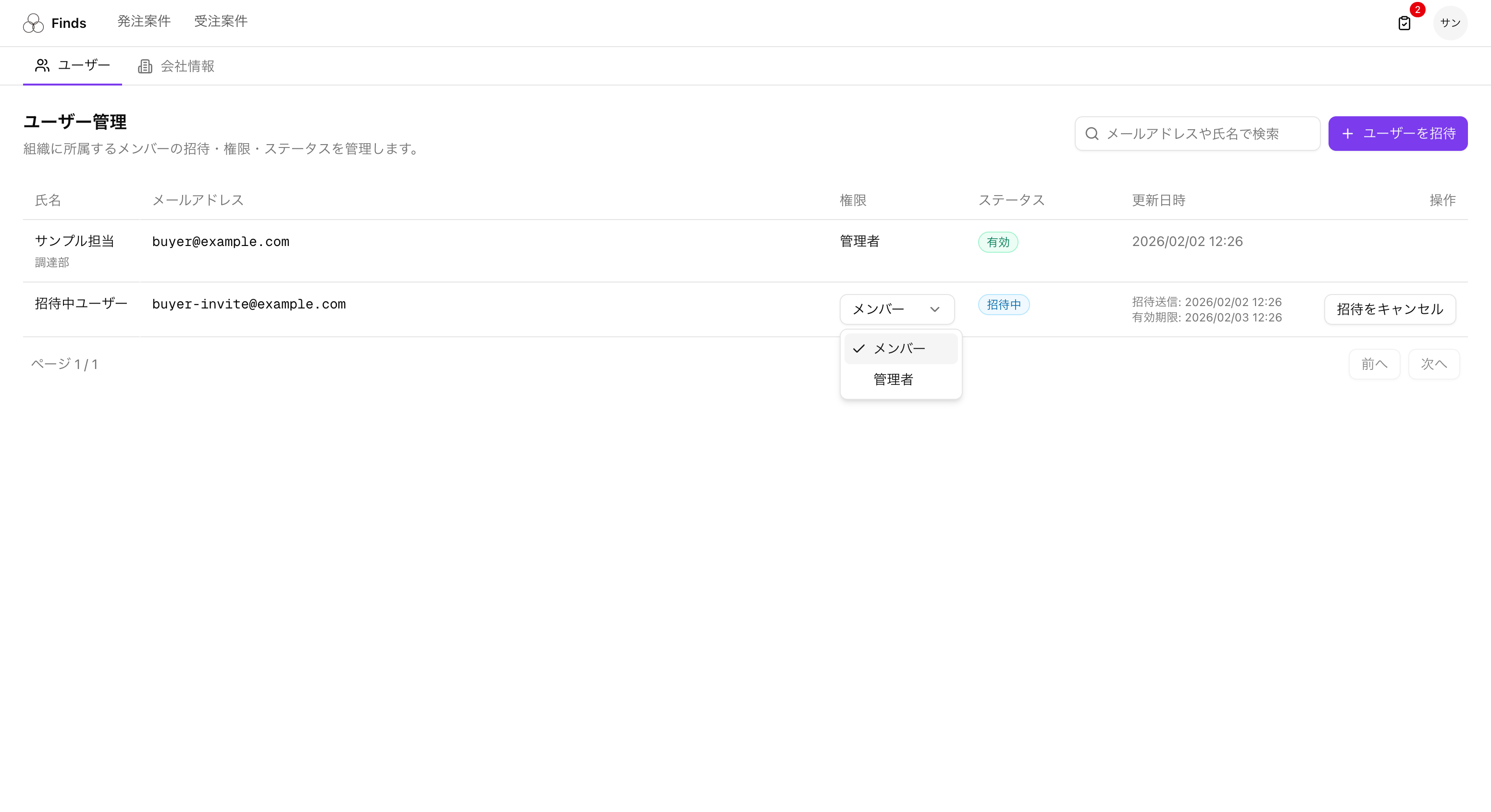This screenshot has width=1491, height=812.
Task: Click the Finds logo icon
Action: 33,23
